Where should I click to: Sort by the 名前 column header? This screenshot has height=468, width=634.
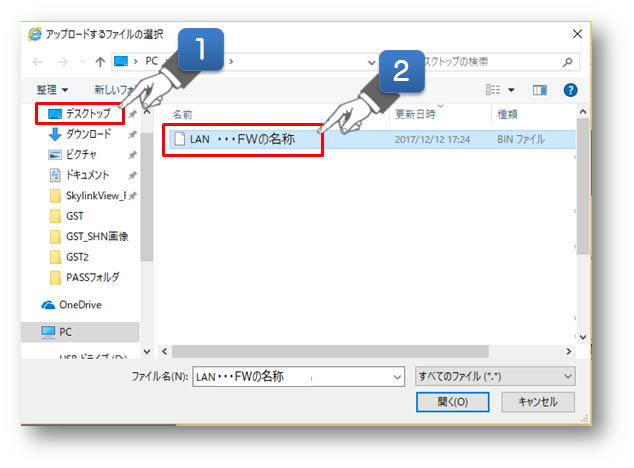182,115
